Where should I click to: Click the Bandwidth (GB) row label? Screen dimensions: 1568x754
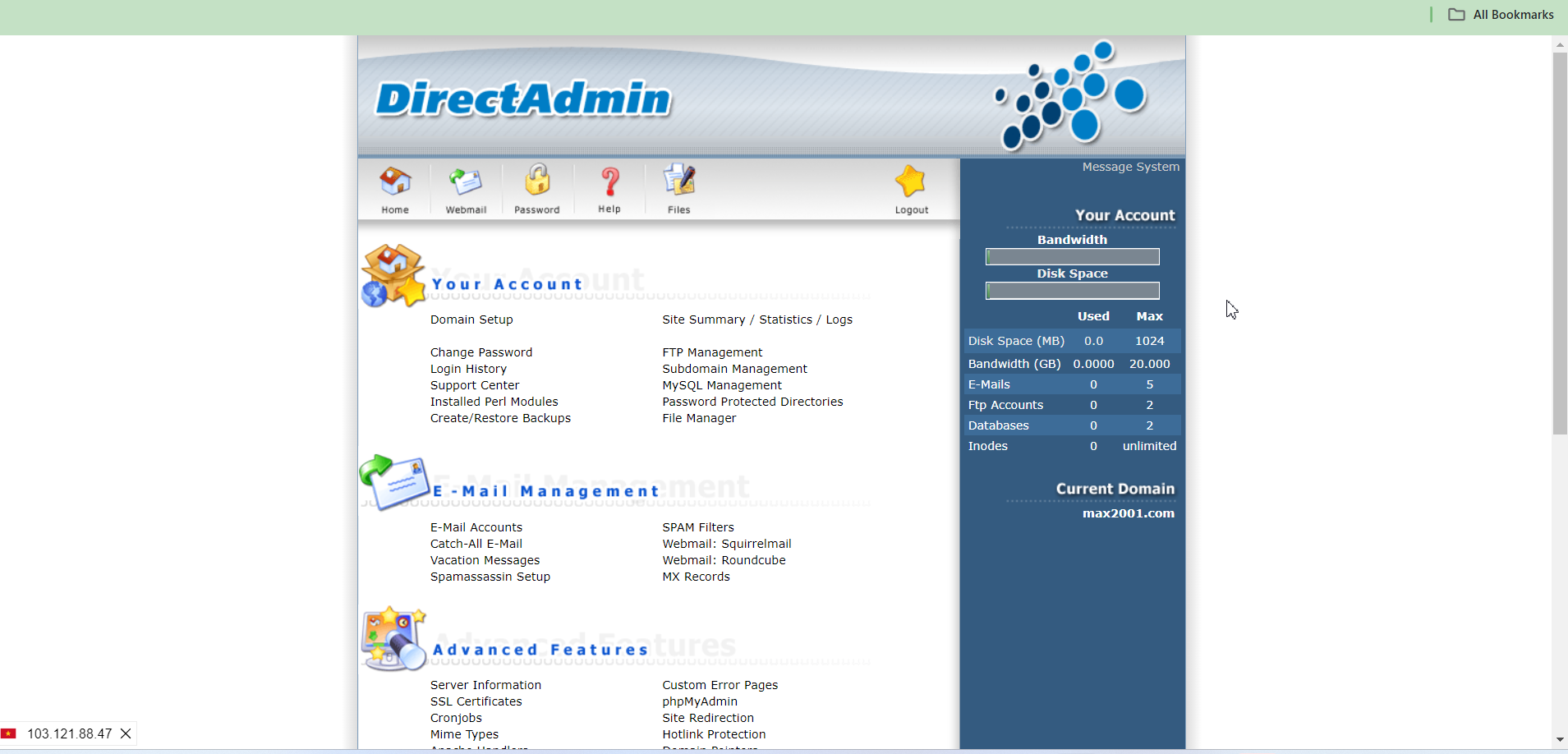pos(1014,364)
